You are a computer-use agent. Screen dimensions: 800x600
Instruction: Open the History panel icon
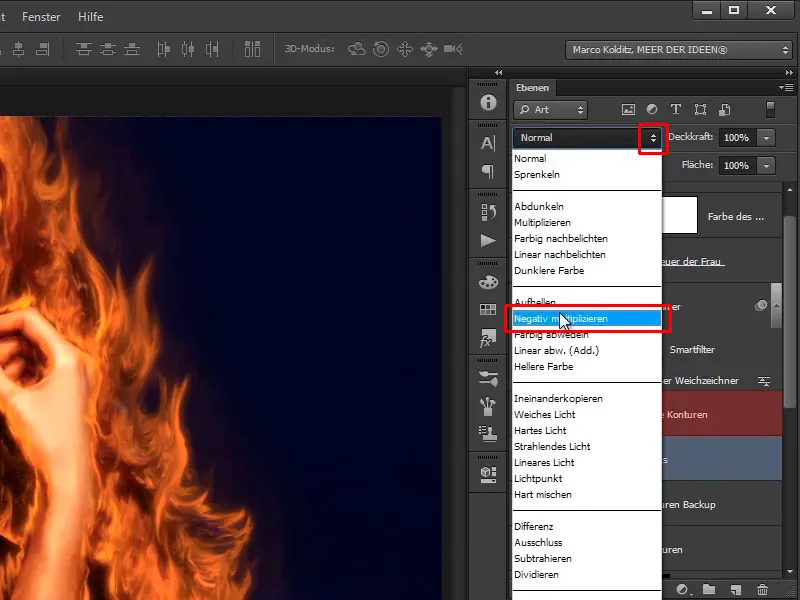tap(488, 211)
